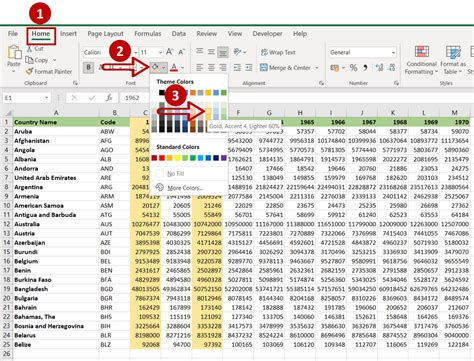The image size is (474, 361).
Task: Click the Name Box showing E1
Action: pyautogui.click(x=23, y=98)
